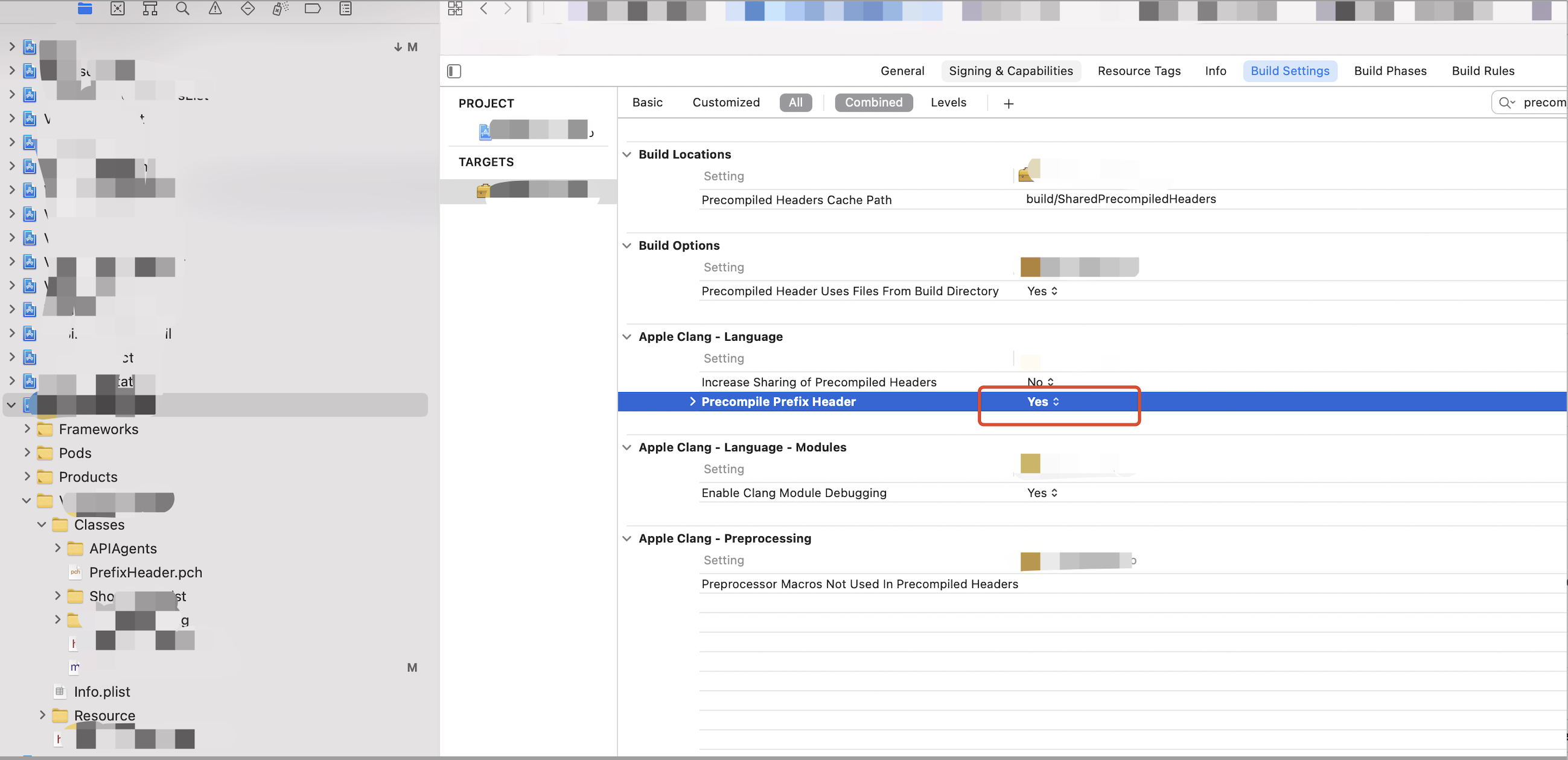Open the Project navigator folder icon
The image size is (1568, 760).
pos(84,8)
